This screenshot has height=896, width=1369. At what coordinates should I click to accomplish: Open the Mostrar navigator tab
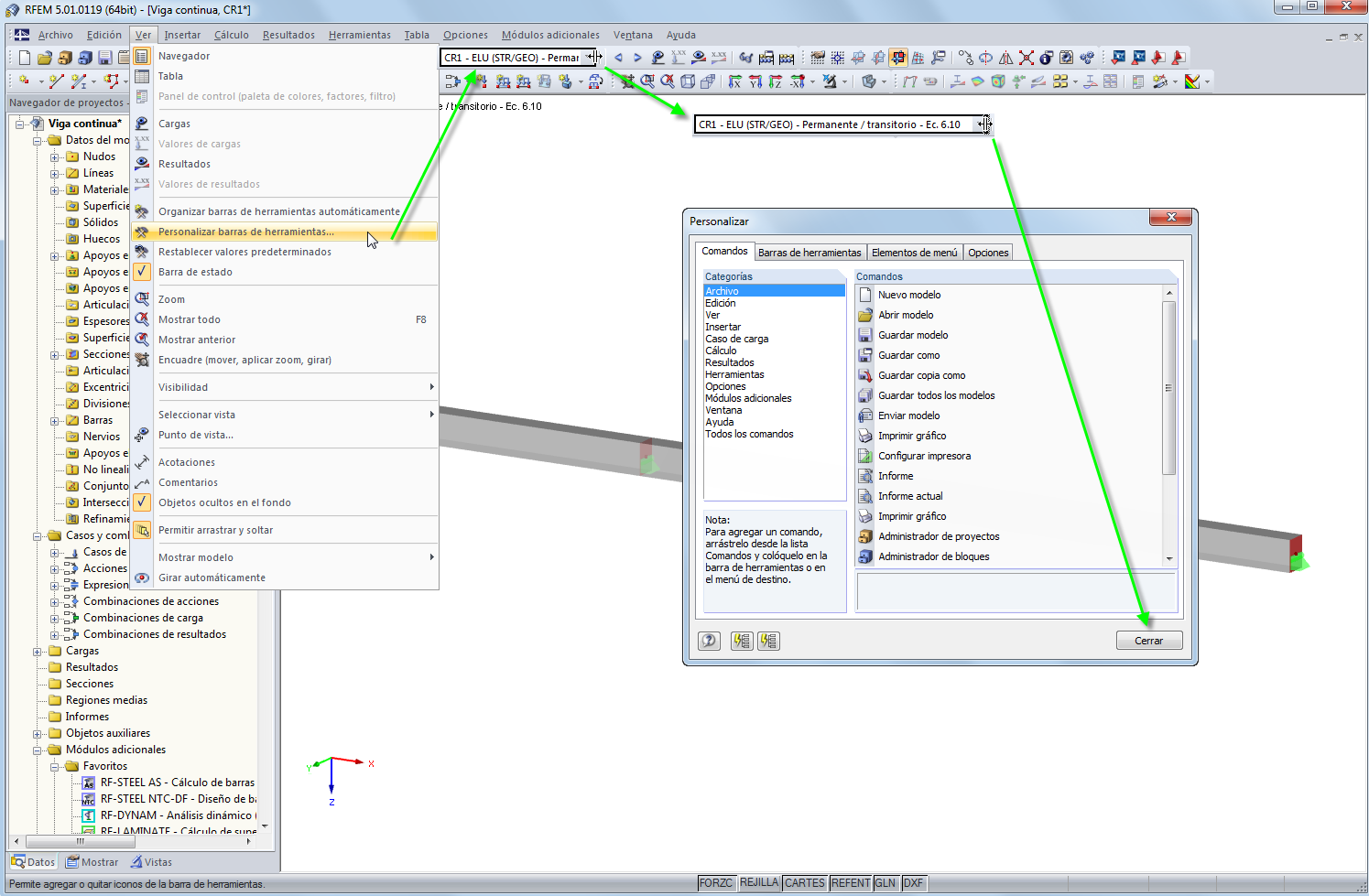pos(92,862)
